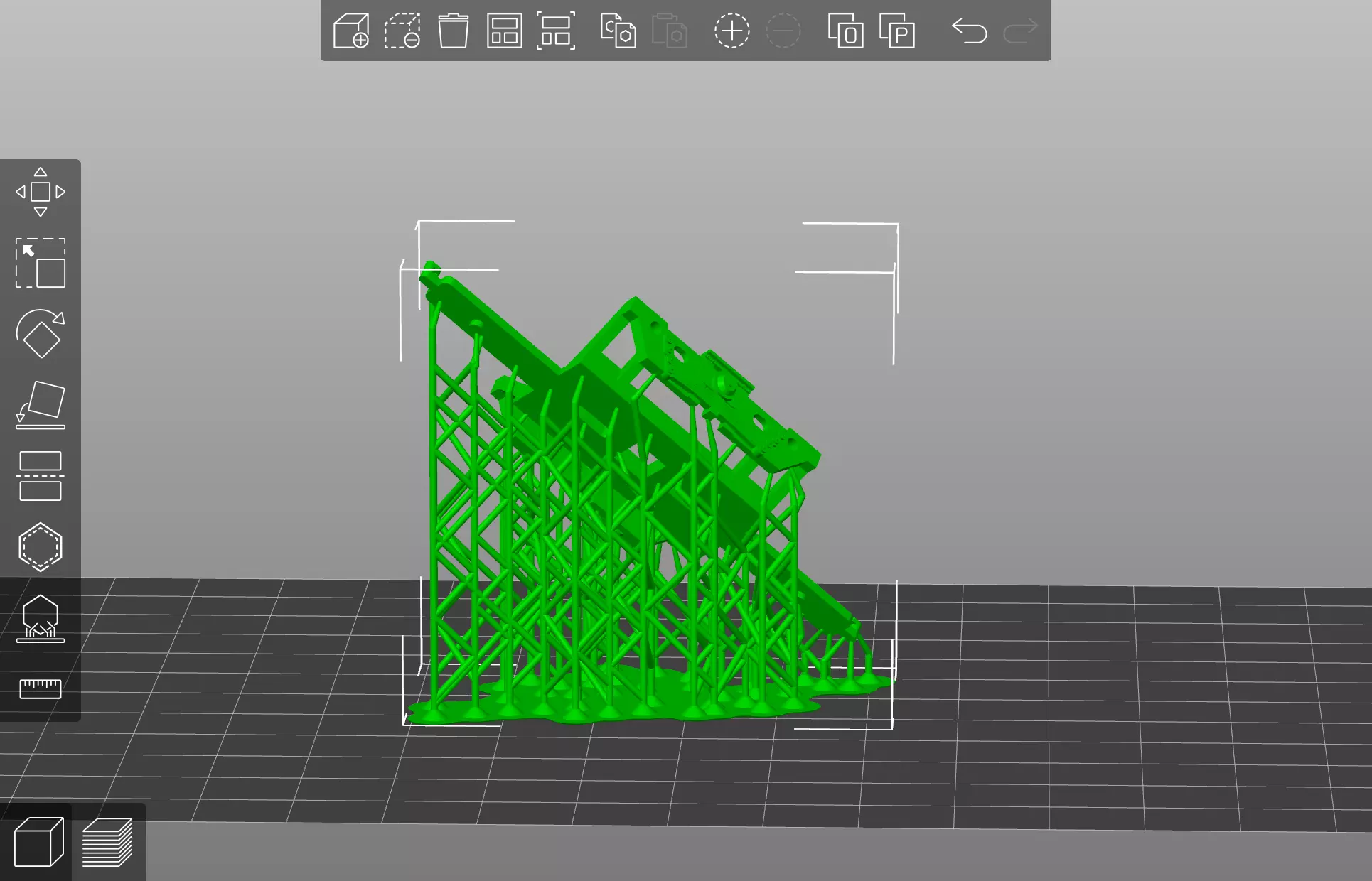1372x881 pixels.
Task: Open the Hollow and drill tool
Action: tap(41, 547)
